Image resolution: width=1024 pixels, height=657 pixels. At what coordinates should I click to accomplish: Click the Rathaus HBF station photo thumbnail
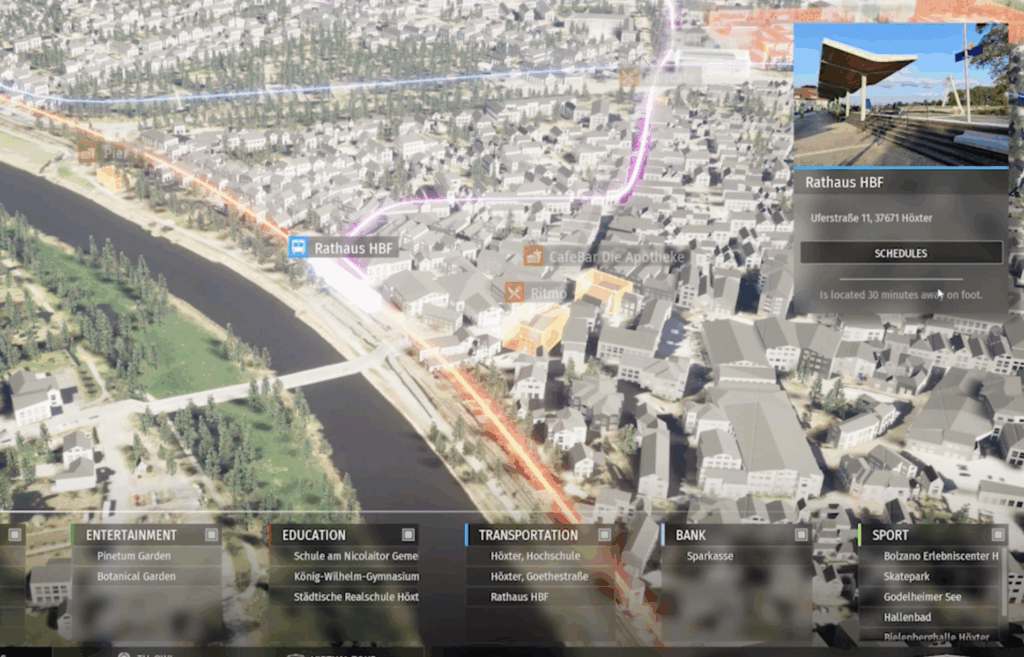tap(900, 95)
